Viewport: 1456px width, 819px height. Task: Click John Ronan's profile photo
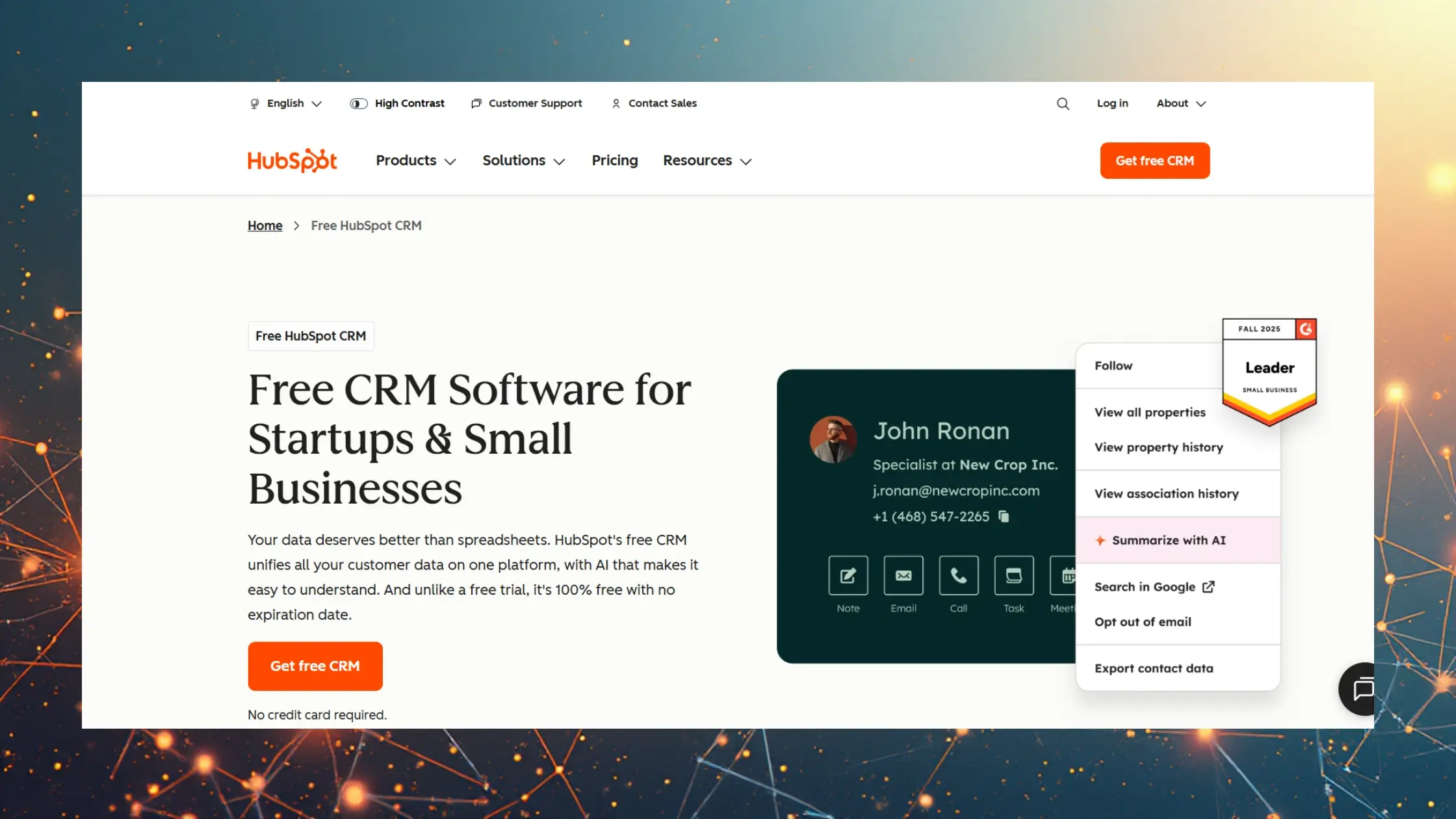[834, 439]
